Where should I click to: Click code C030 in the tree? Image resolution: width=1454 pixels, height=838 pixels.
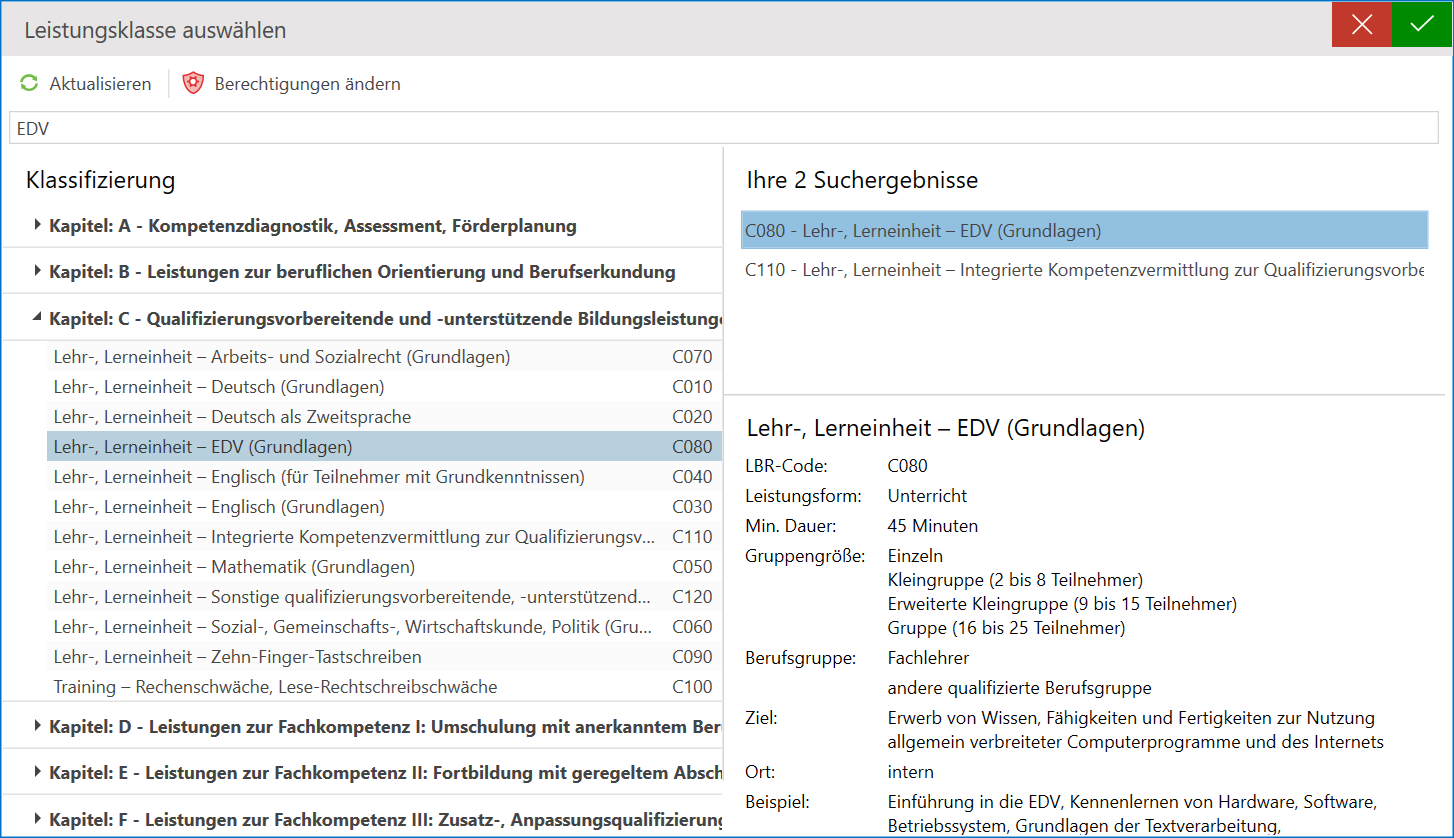tap(692, 507)
